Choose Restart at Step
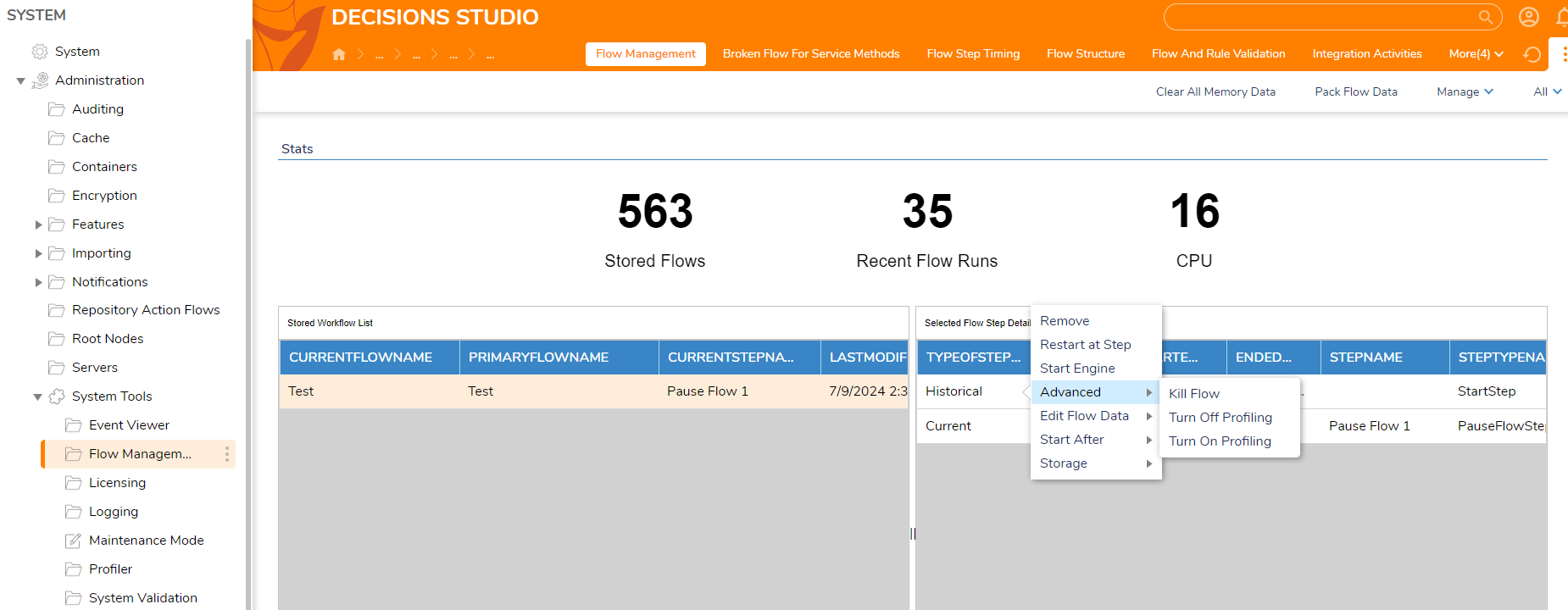Image resolution: width=1568 pixels, height=610 pixels. [1096, 345]
